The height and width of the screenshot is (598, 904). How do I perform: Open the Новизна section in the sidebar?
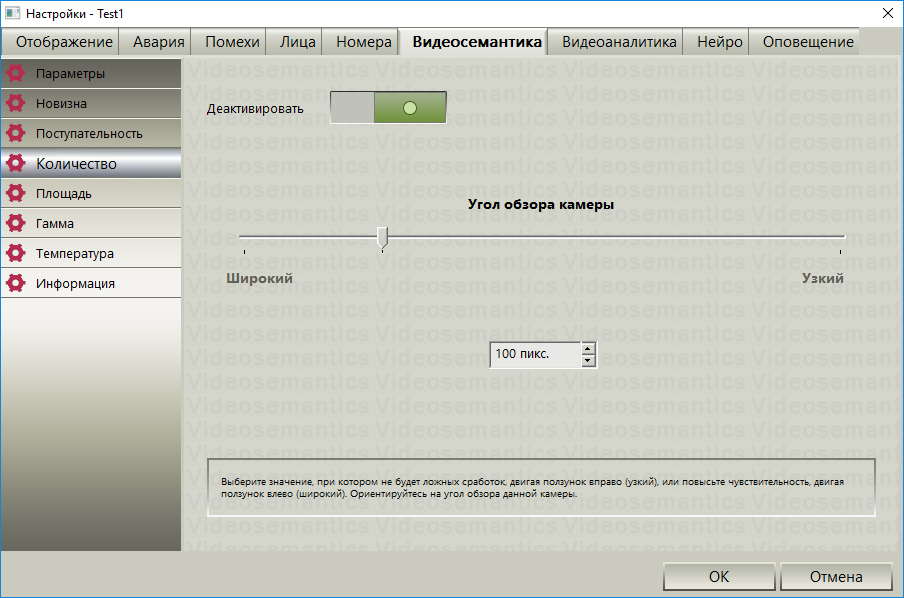pyautogui.click(x=91, y=103)
